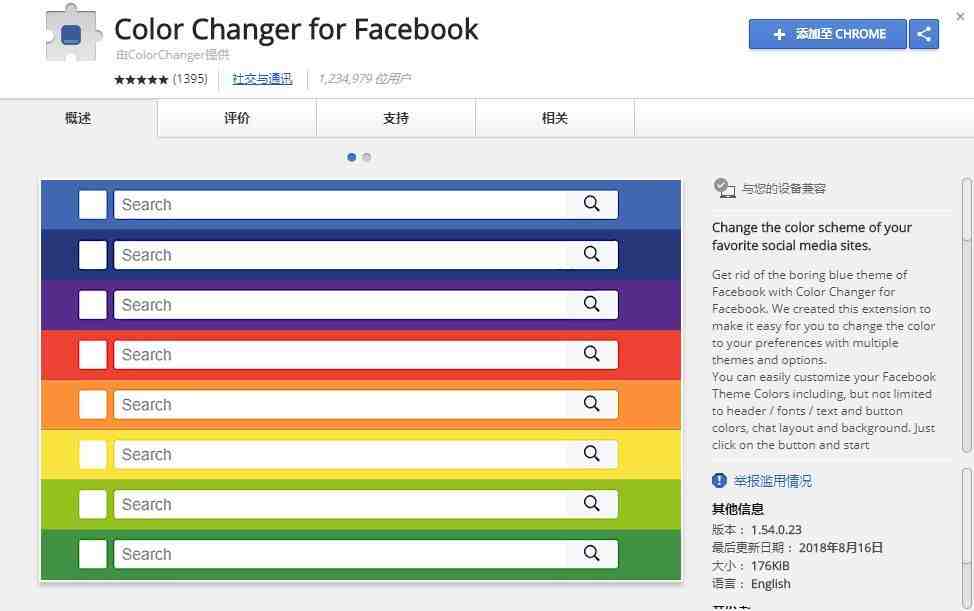Open the 相关 related tab

click(x=555, y=118)
